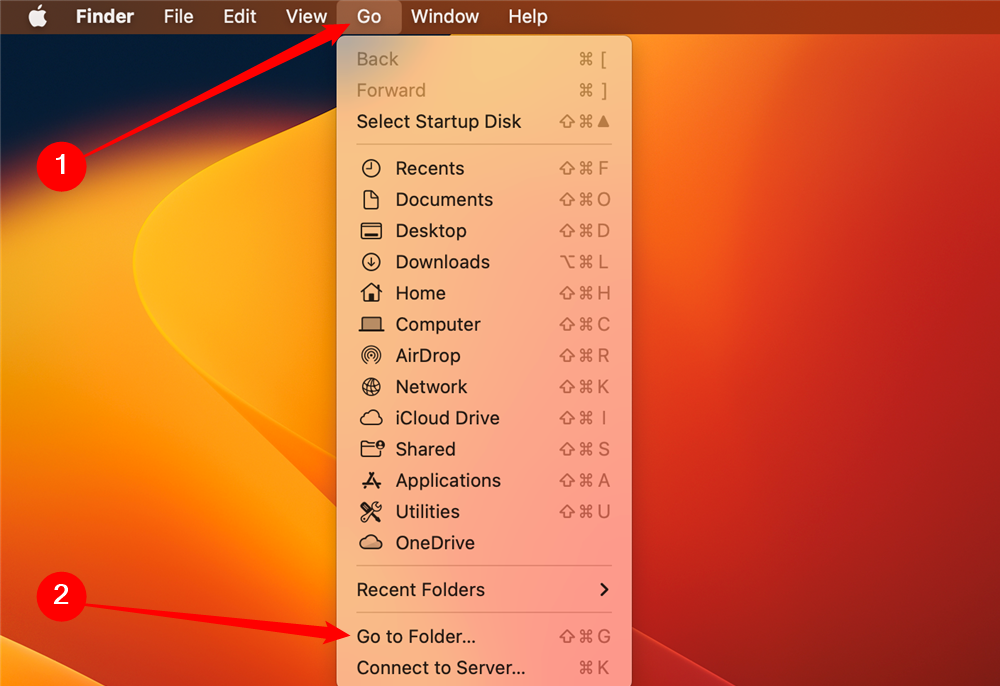
Task: Click the OneDrive label
Action: click(436, 543)
